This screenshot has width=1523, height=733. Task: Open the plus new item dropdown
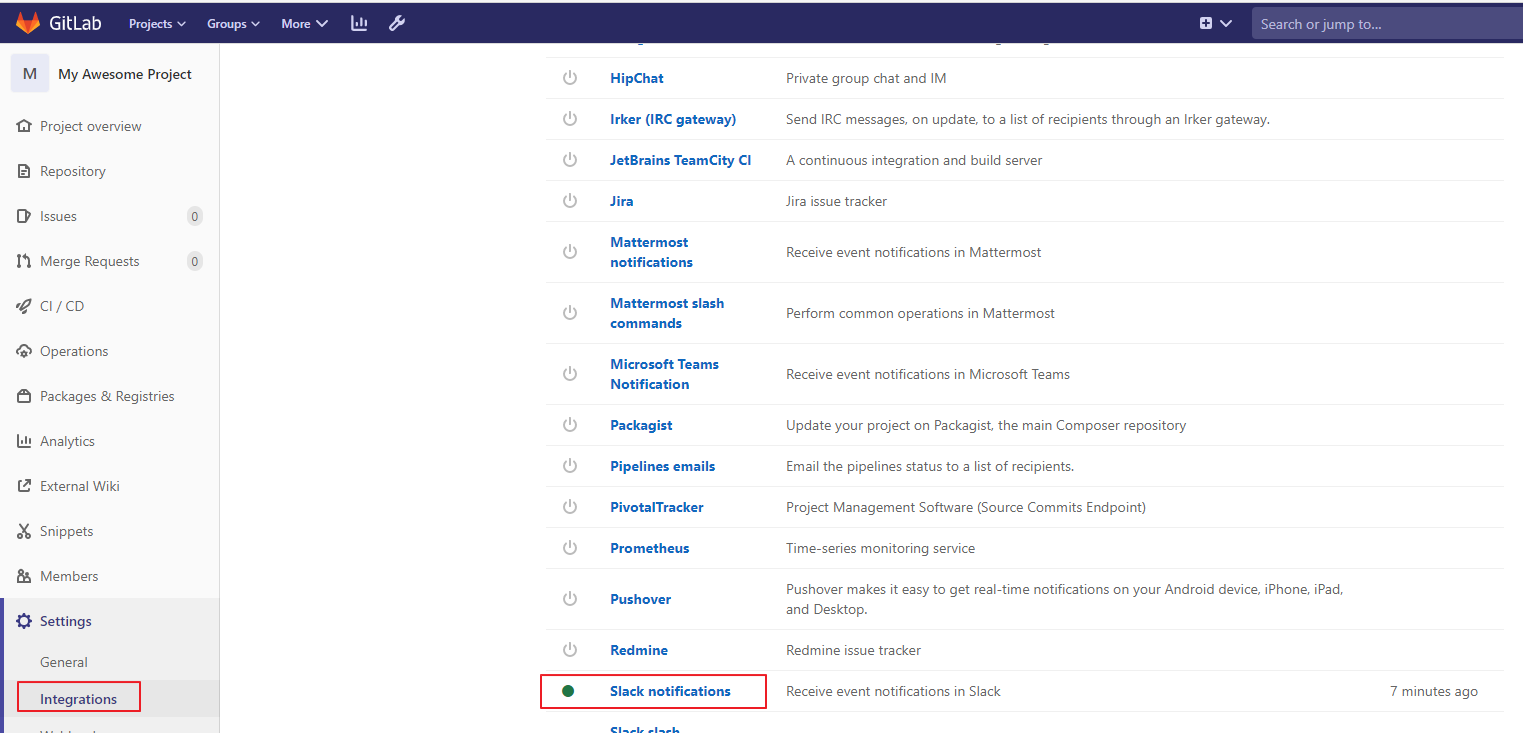pos(1215,23)
